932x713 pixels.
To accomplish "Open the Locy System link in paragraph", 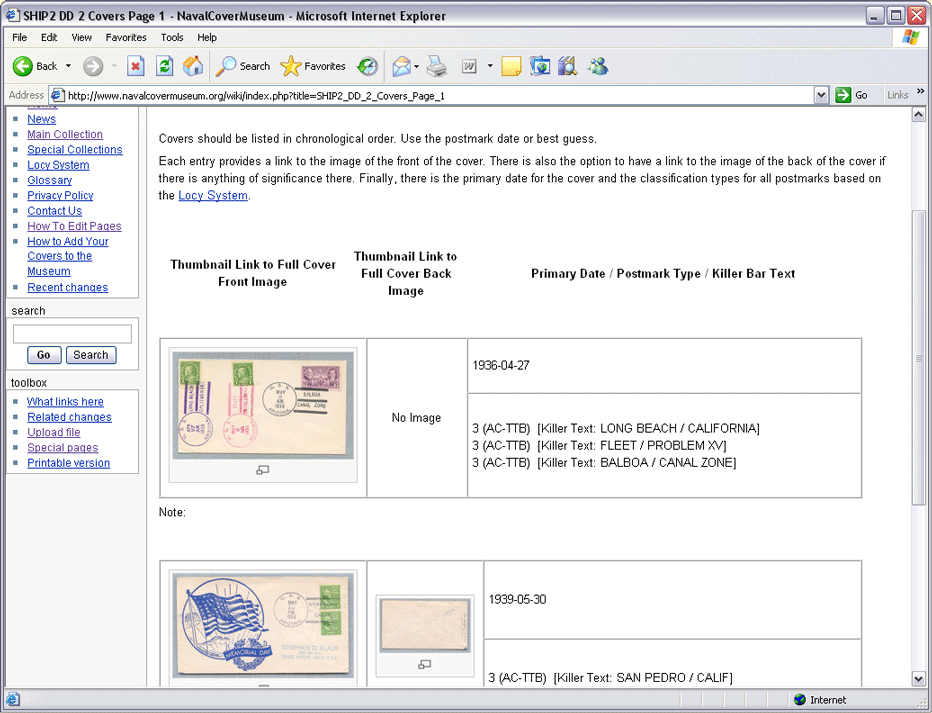I will [x=213, y=196].
